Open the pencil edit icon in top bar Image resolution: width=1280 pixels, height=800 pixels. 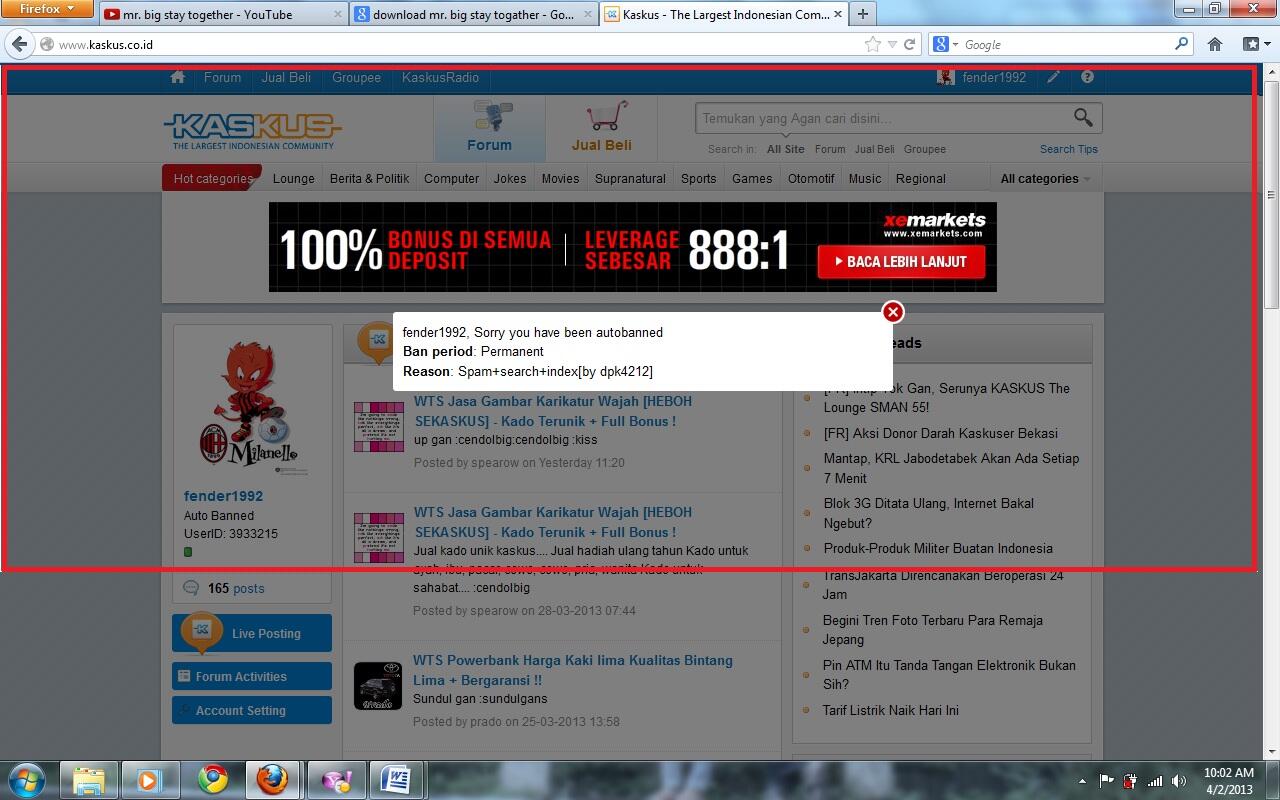point(1054,77)
